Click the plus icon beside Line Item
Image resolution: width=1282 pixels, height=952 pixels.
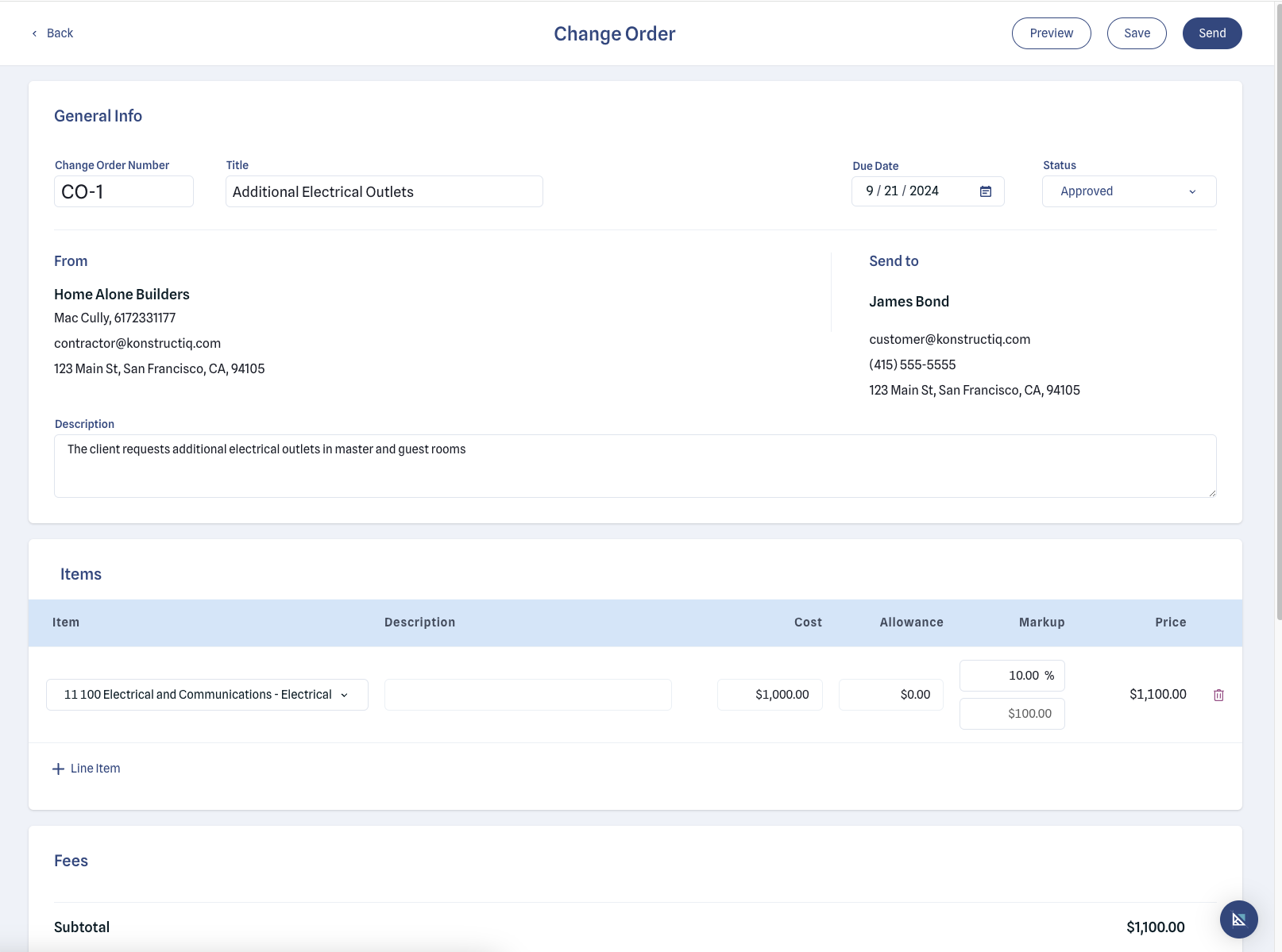click(x=58, y=768)
